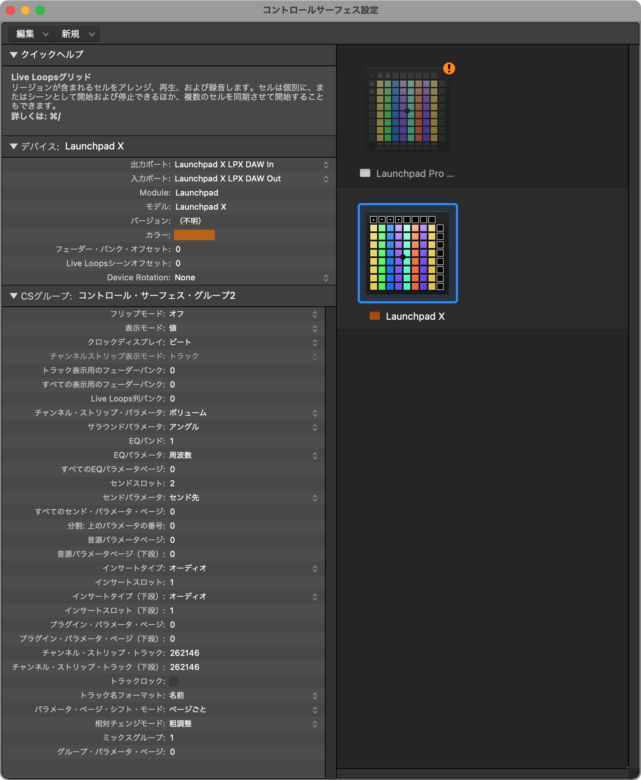Collapse the デバイス section triangle
Image resolution: width=641 pixels, height=780 pixels.
[14, 146]
